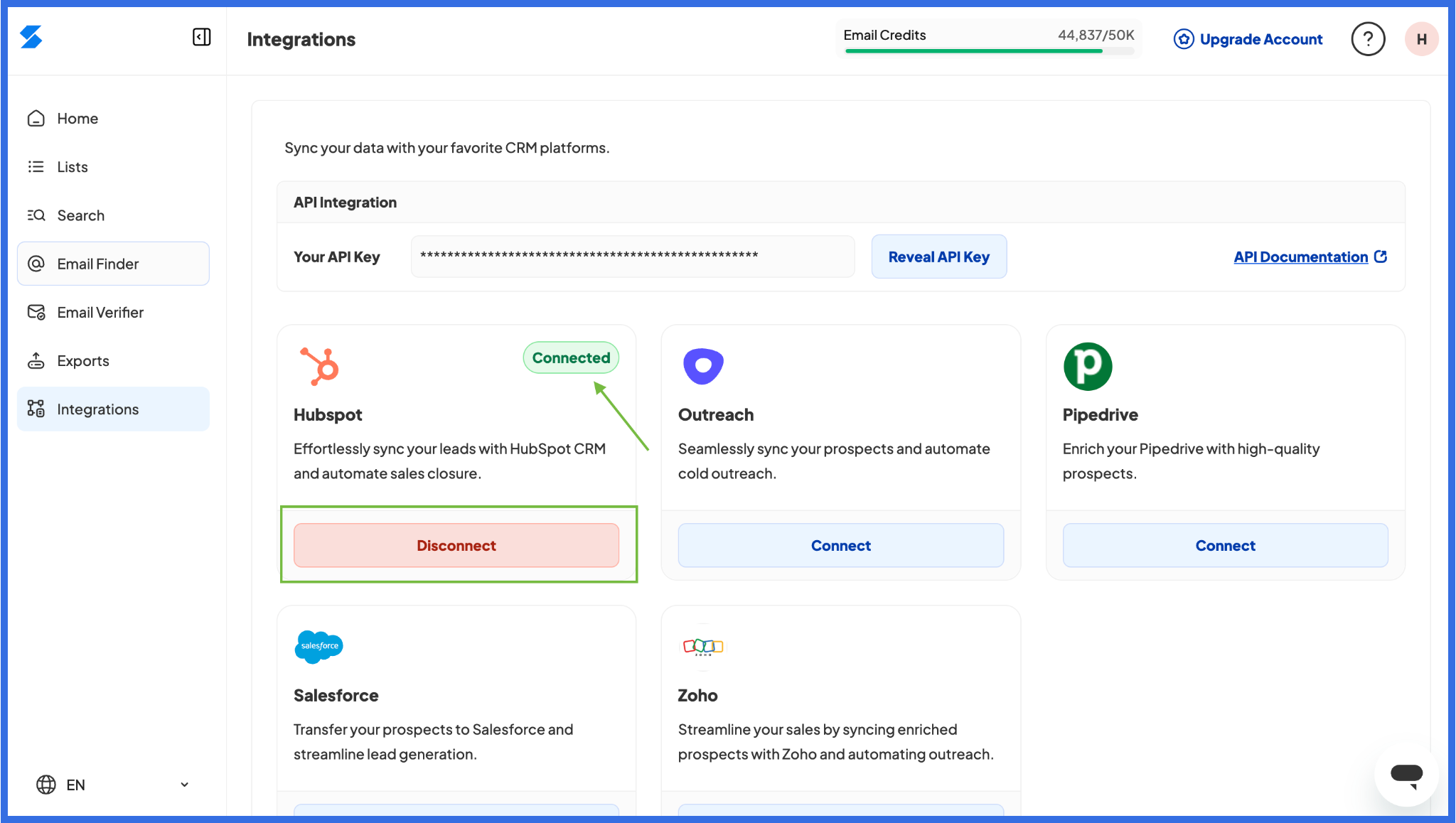The height and width of the screenshot is (823, 1456).
Task: Connect the Pipedrive integration
Action: click(x=1225, y=545)
